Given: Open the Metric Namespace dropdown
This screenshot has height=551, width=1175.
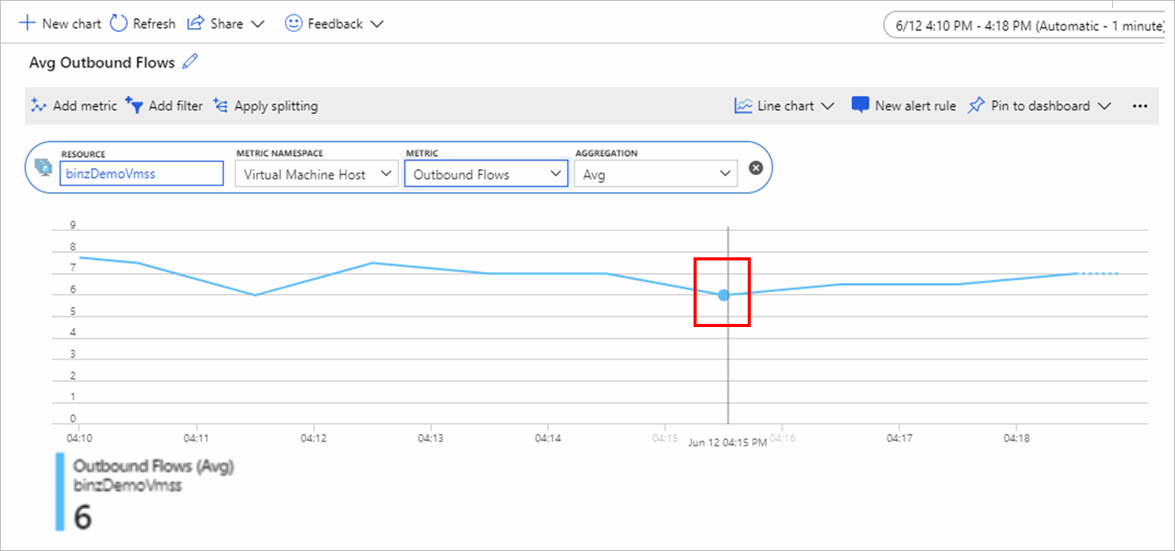Looking at the screenshot, I should [x=315, y=174].
